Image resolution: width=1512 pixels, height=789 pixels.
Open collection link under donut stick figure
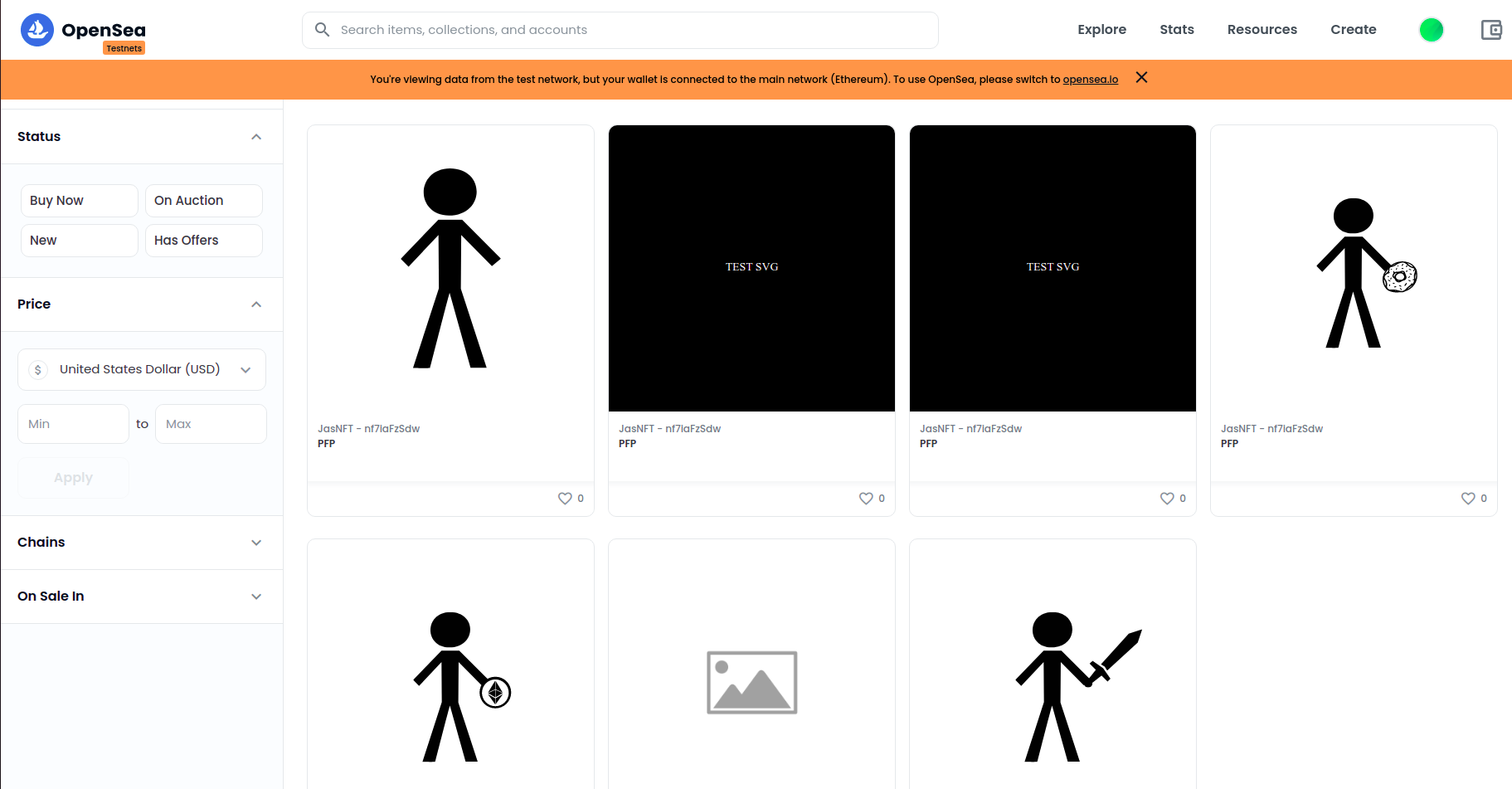coord(1271,429)
